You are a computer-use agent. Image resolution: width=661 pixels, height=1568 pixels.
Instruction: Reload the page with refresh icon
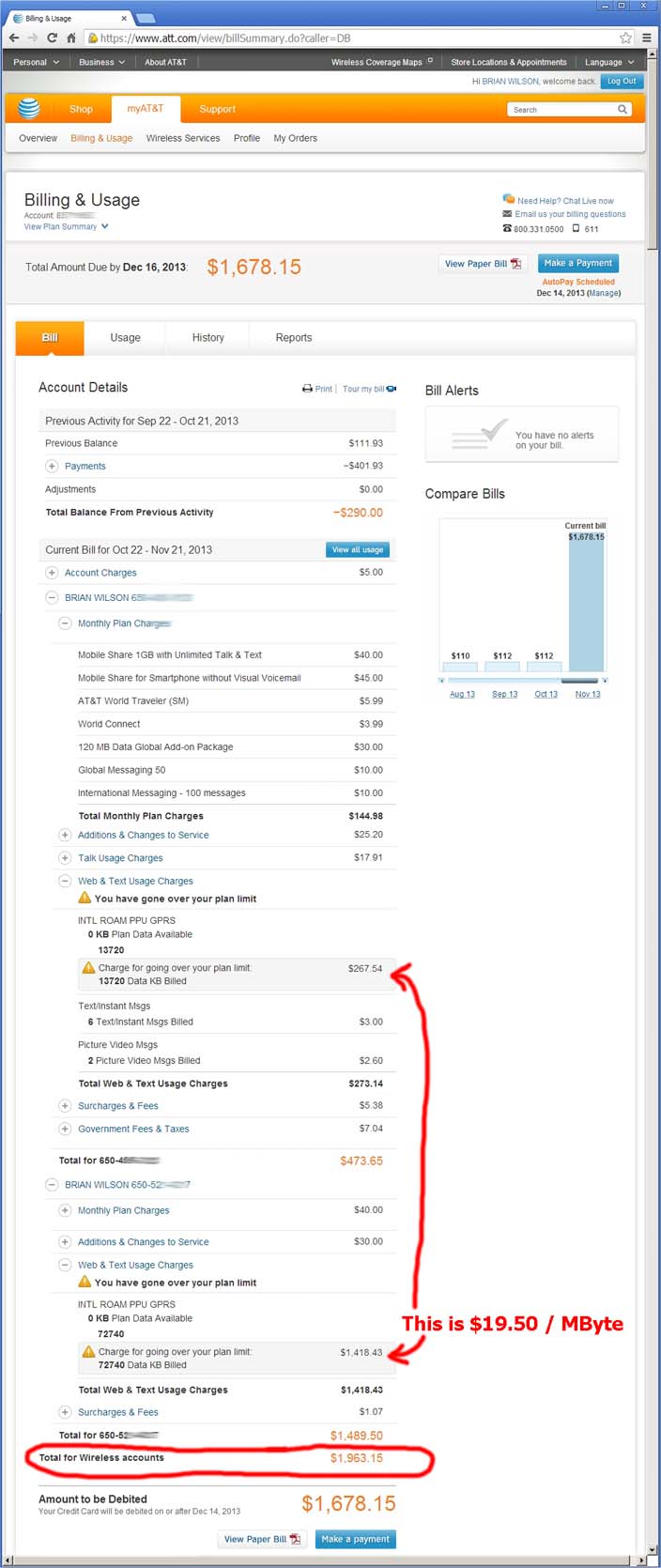(52, 38)
